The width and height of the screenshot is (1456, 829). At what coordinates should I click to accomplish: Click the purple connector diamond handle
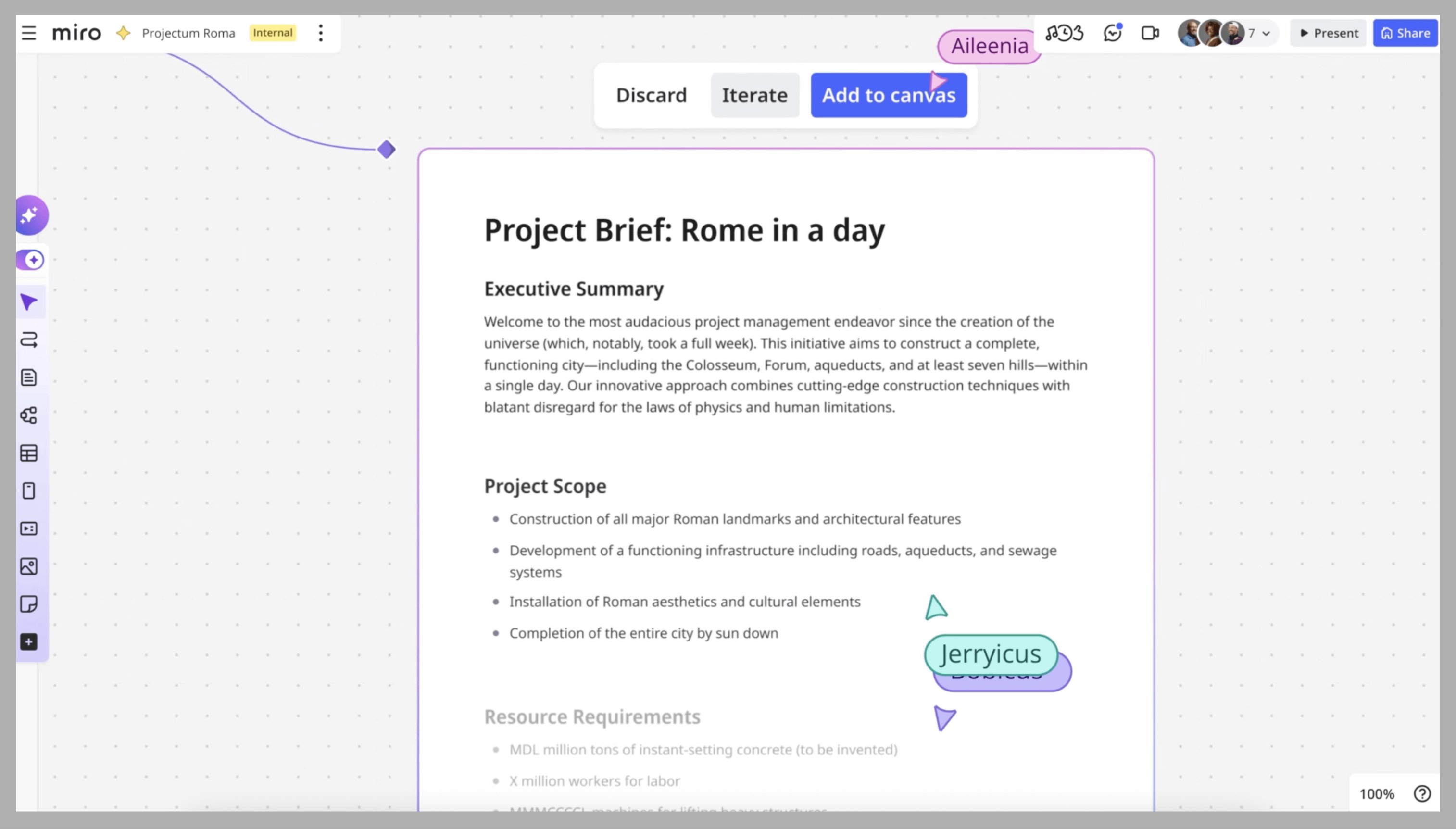click(387, 150)
